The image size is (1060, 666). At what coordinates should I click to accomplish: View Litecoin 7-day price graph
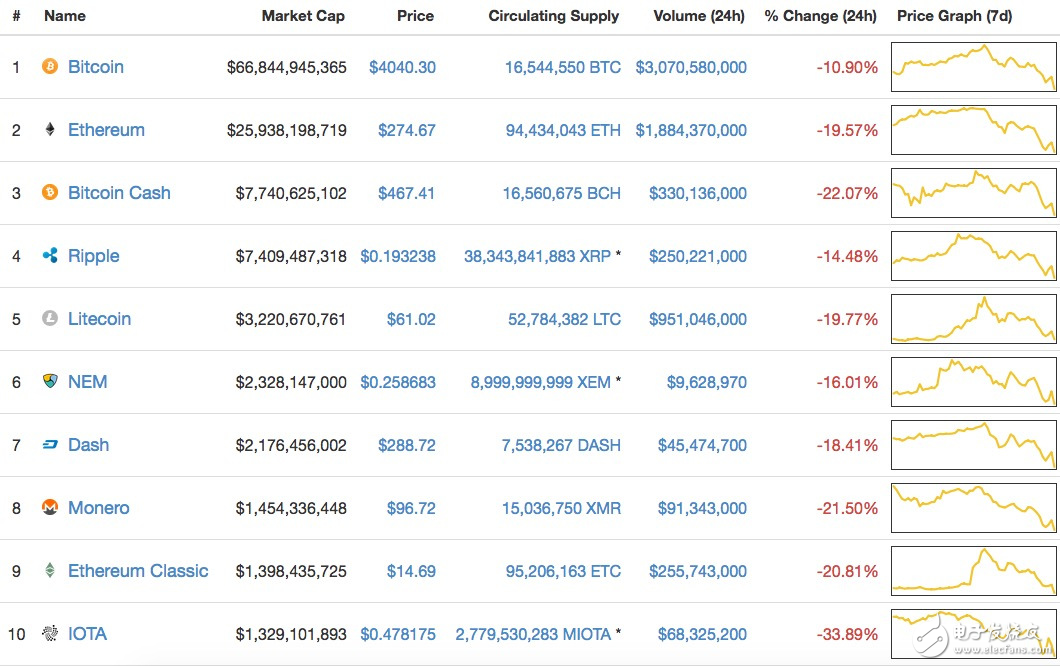973,319
